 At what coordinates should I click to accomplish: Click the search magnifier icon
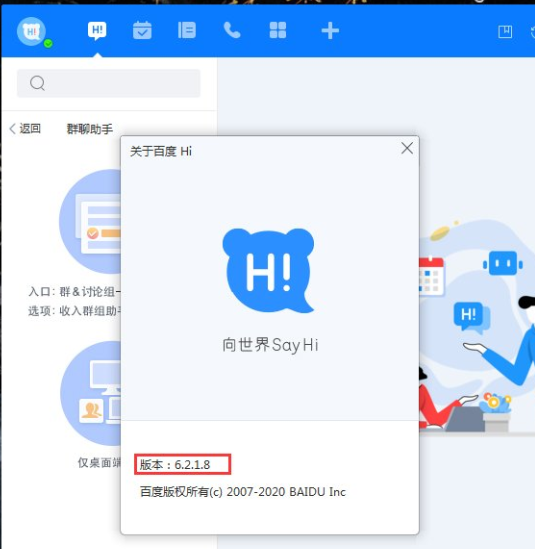(37, 83)
